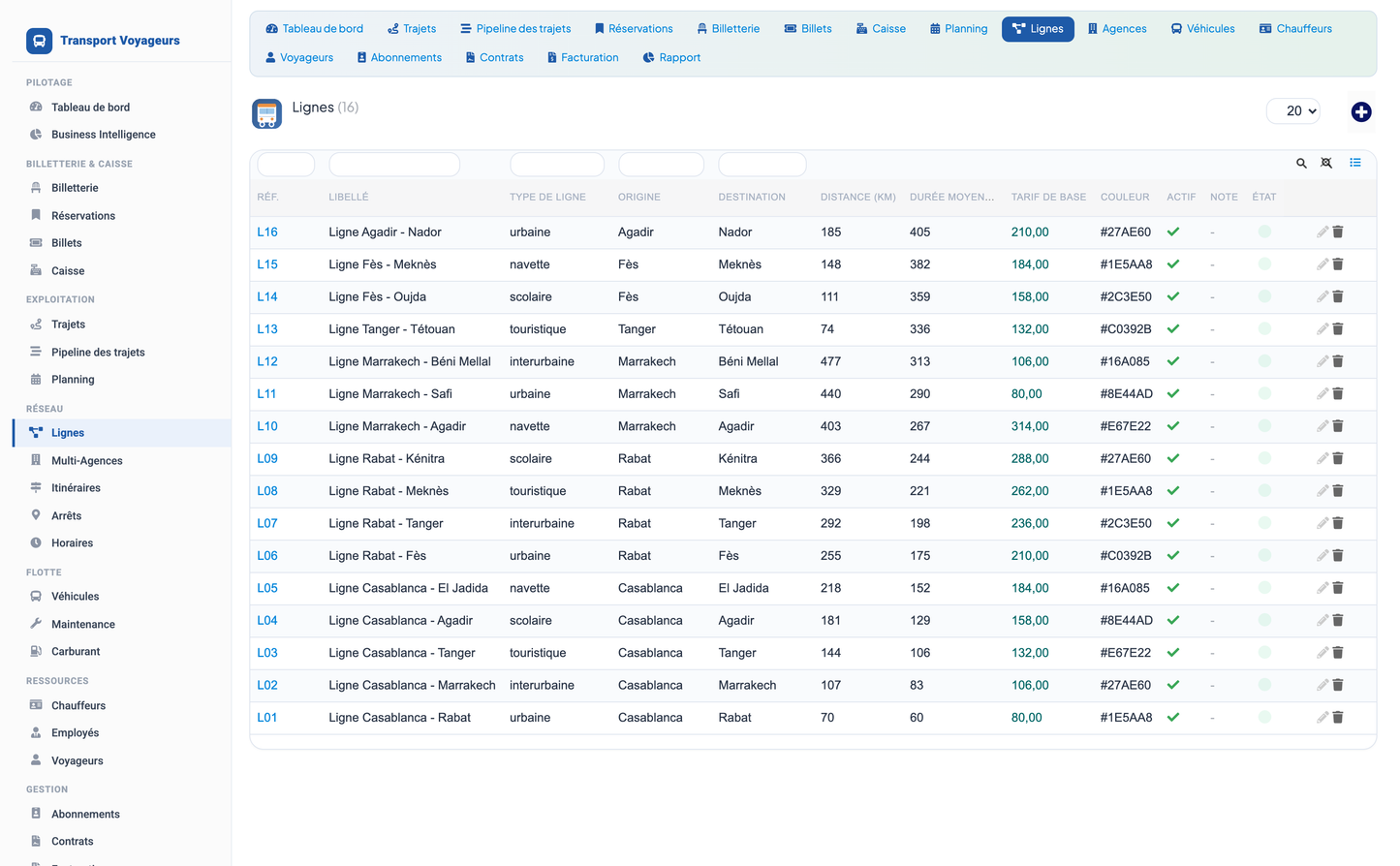Go to Carburant in the sidebar

pos(76,652)
